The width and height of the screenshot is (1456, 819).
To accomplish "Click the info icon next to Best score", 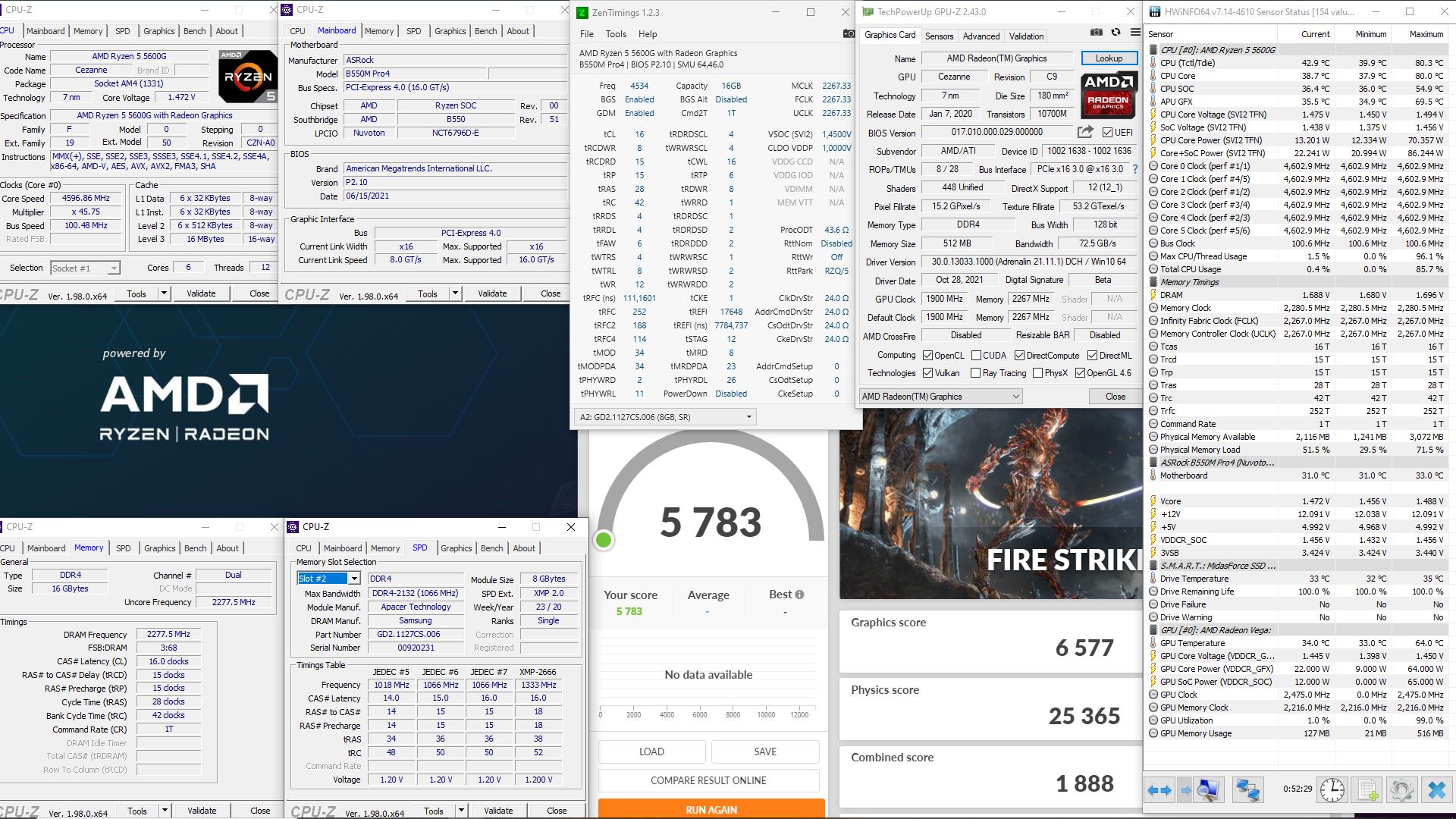I will (x=799, y=595).
